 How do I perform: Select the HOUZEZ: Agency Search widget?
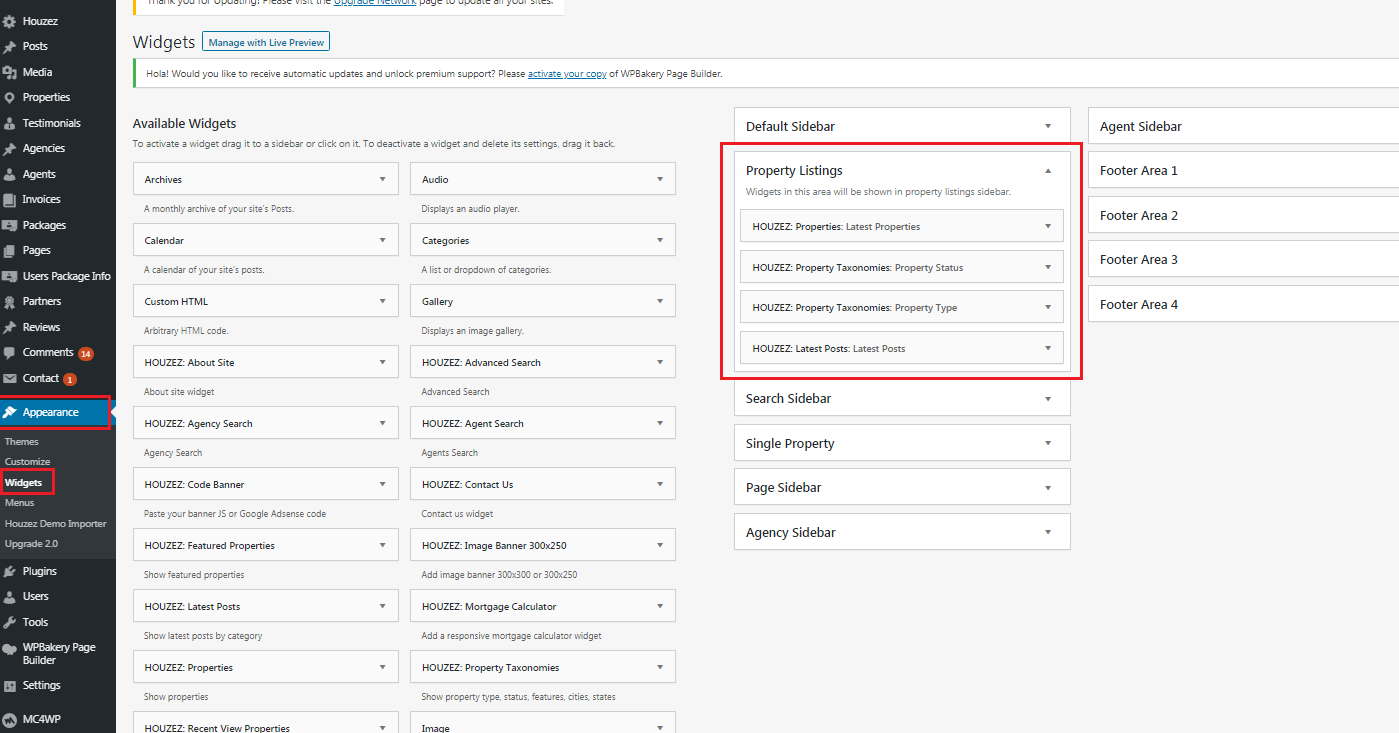click(x=265, y=423)
